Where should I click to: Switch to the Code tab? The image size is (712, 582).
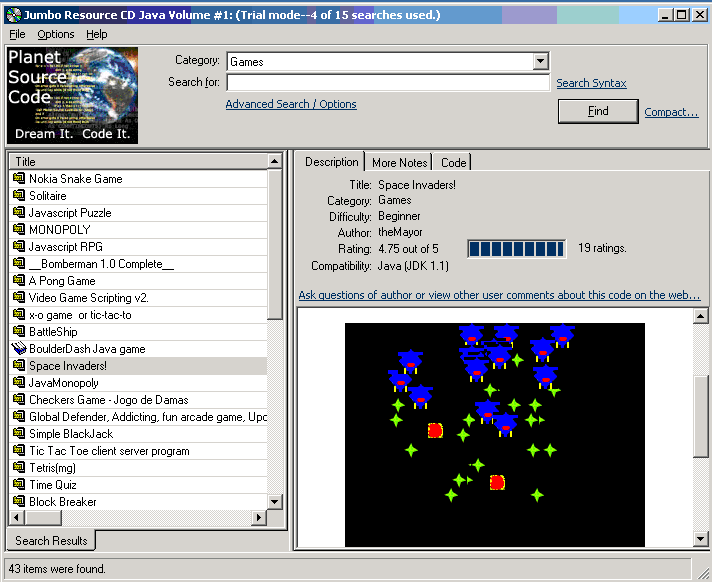pos(453,163)
